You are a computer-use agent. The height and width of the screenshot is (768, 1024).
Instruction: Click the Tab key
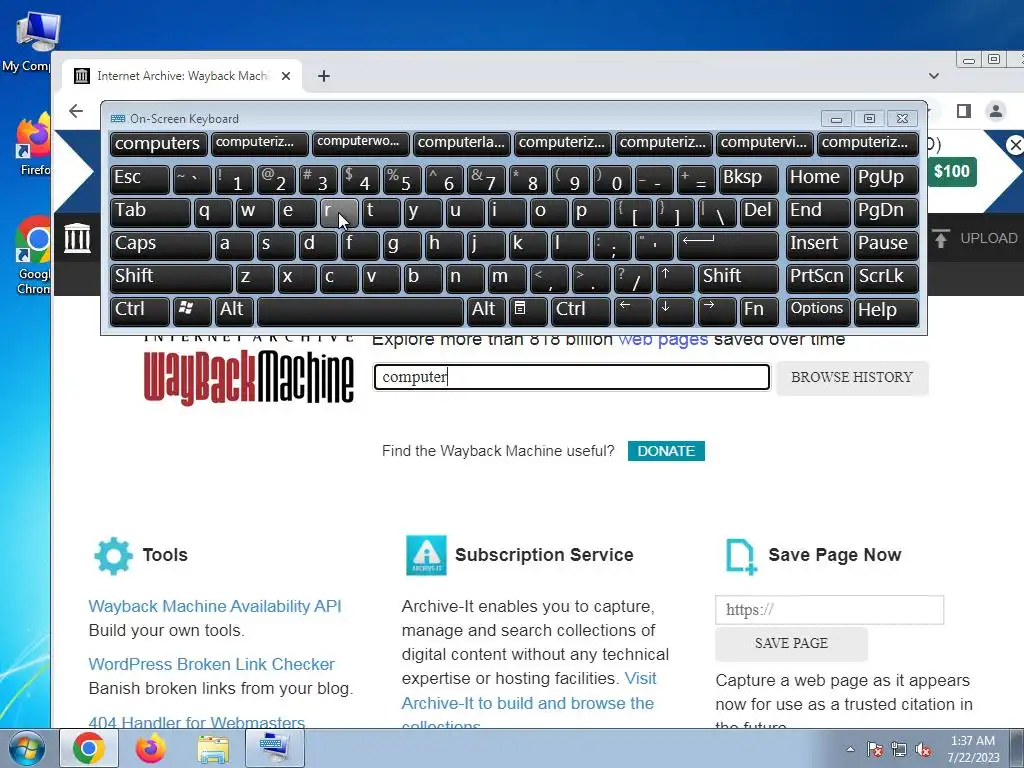click(x=150, y=212)
